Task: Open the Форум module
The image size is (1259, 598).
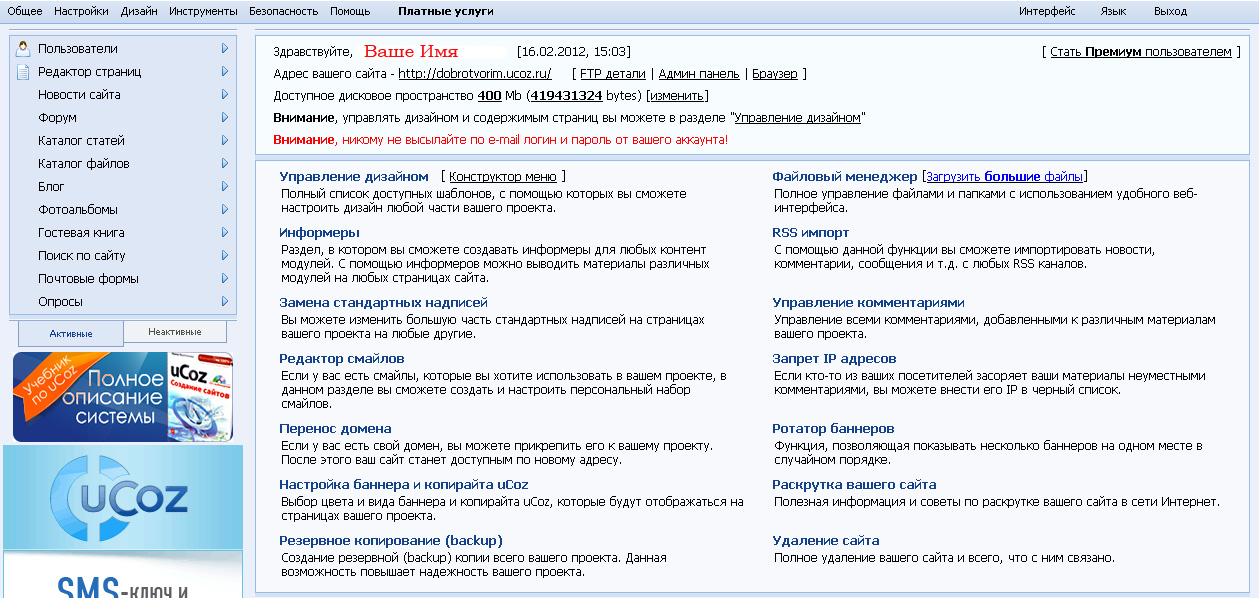Action: [x=57, y=117]
